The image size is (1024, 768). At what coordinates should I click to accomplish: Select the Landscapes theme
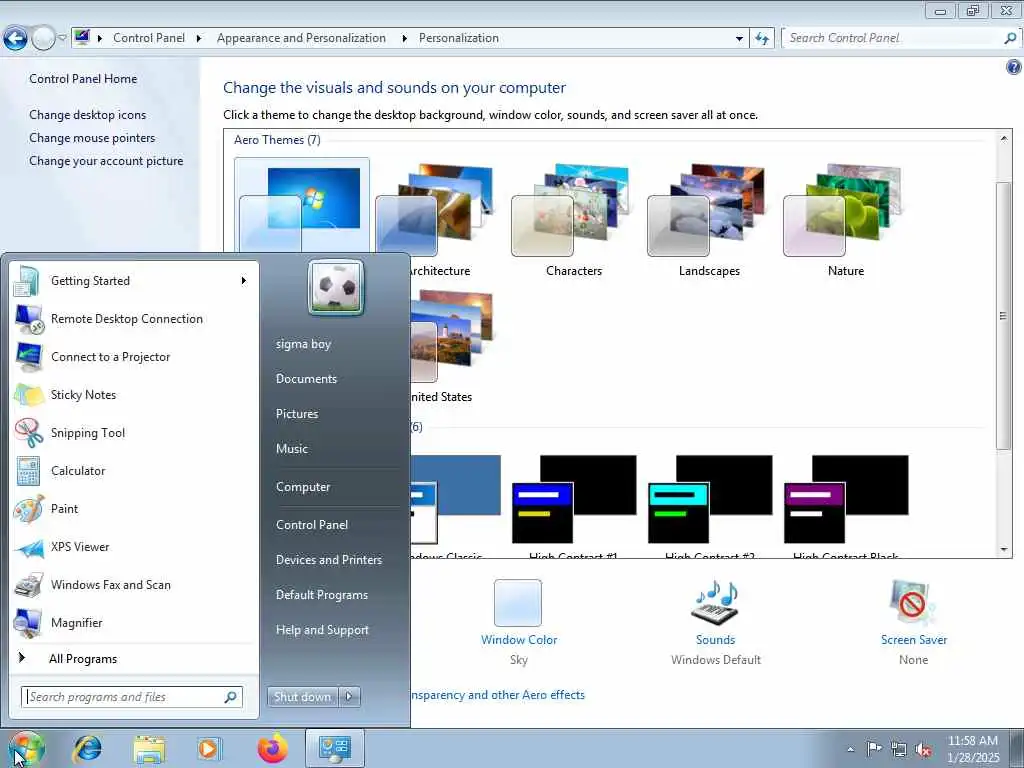[x=709, y=219]
